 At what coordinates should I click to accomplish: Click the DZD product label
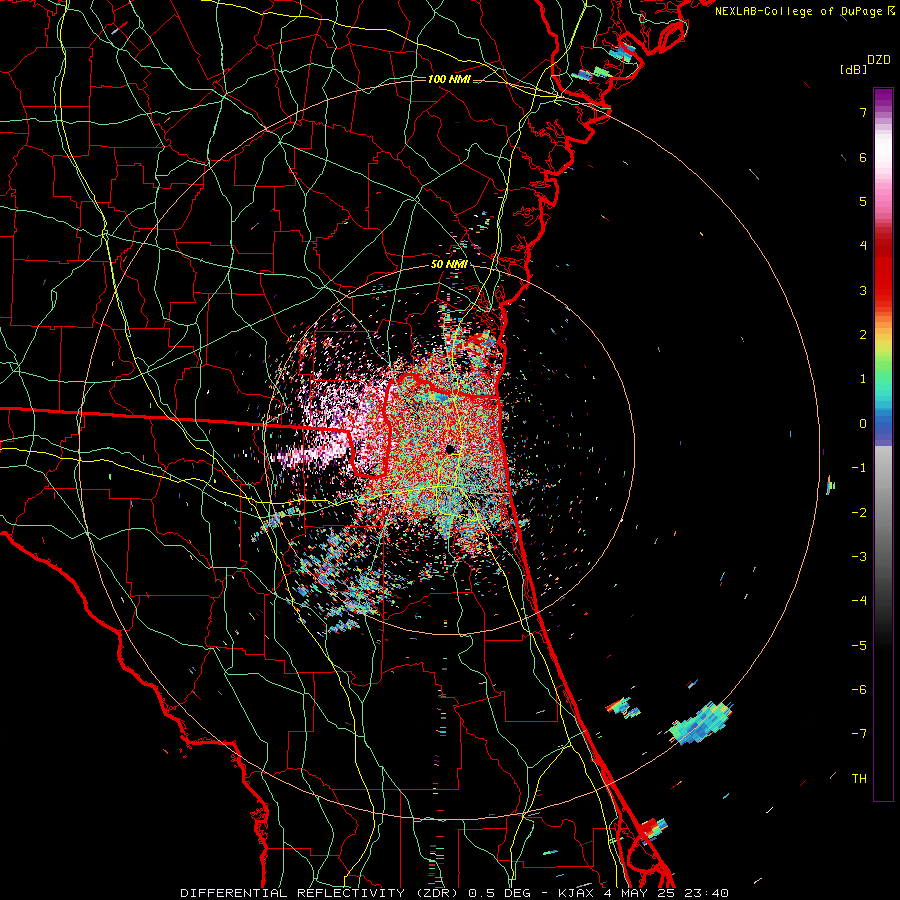[x=879, y=60]
